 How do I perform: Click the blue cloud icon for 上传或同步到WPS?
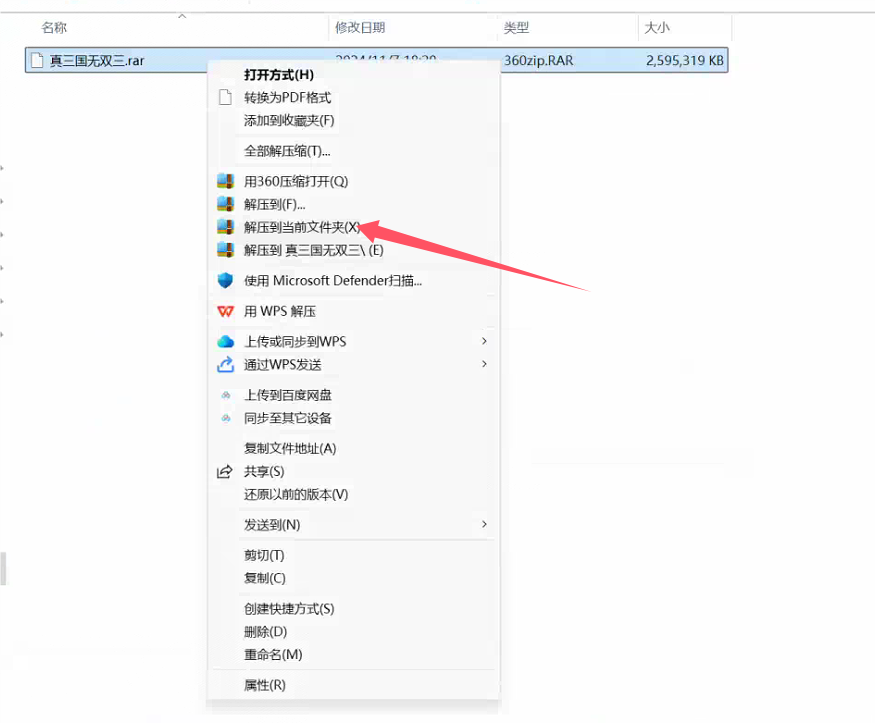point(225,341)
